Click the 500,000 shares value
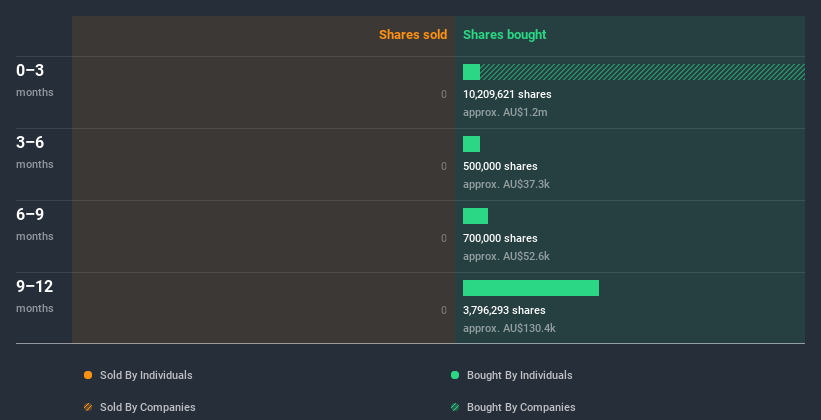The height and width of the screenshot is (420, 821). coord(500,166)
